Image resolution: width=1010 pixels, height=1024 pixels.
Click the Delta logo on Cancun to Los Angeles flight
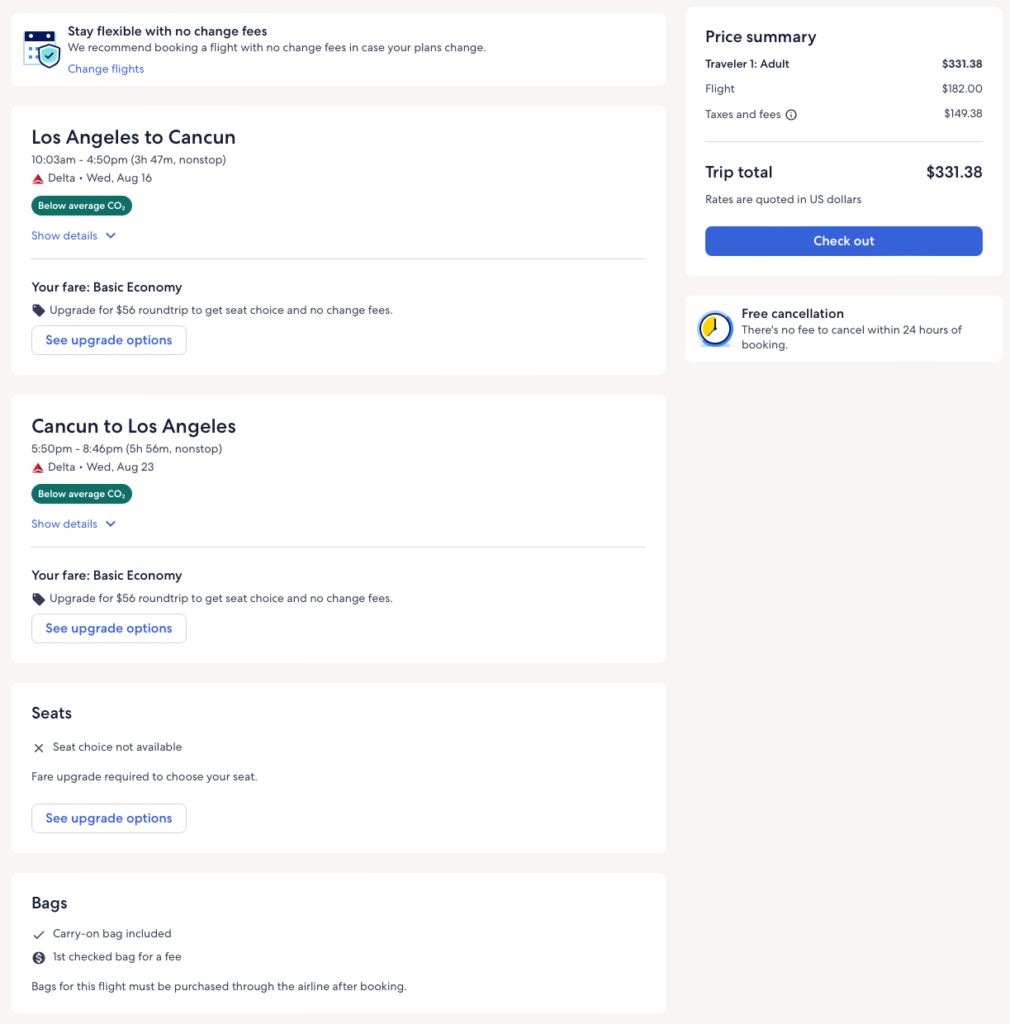coord(38,468)
